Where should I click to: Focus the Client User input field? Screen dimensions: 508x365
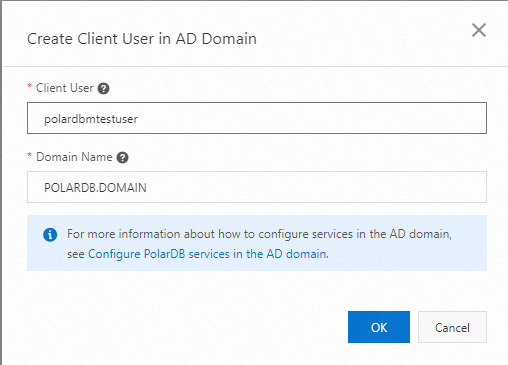click(x=257, y=118)
